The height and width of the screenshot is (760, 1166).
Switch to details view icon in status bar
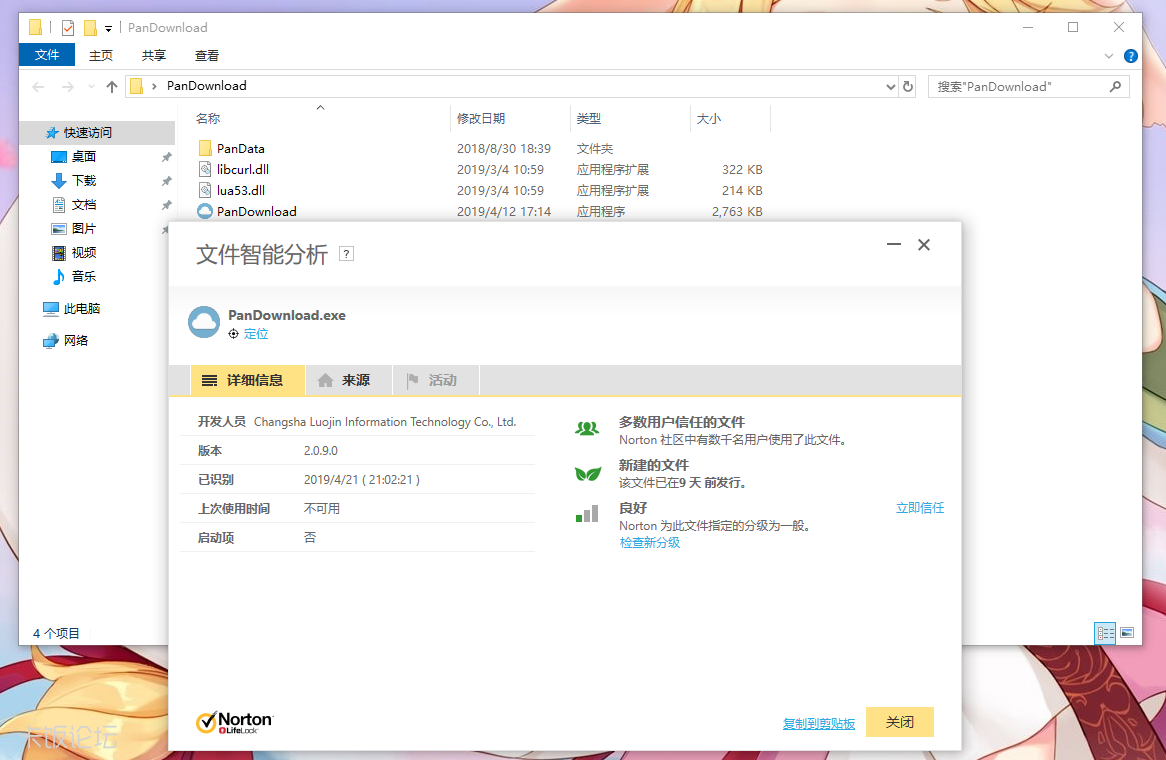tap(1105, 633)
